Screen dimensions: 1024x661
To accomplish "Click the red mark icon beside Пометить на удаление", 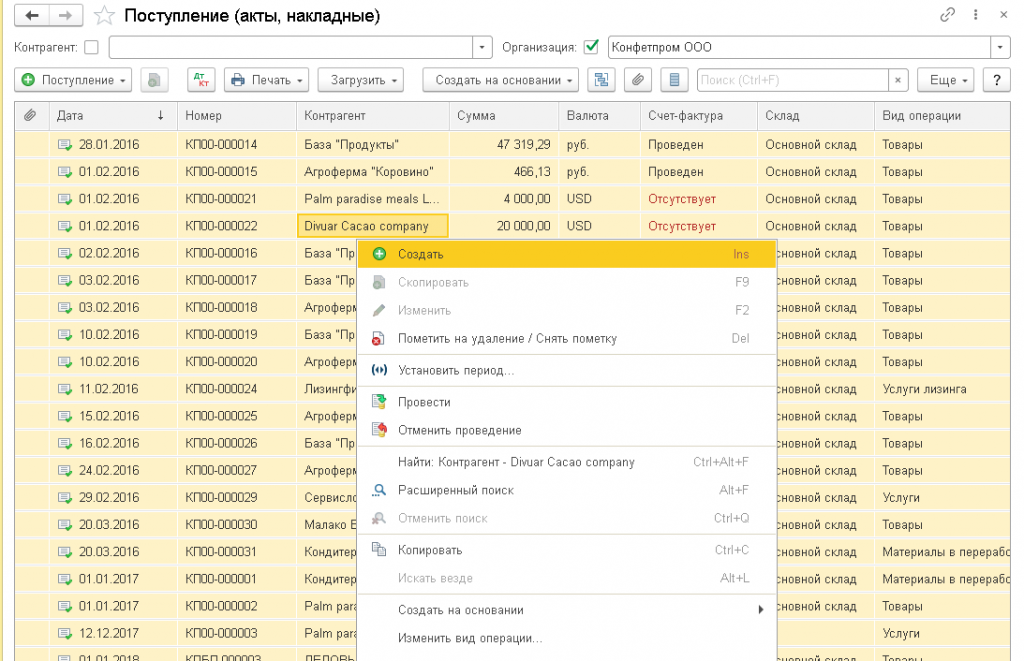I will pos(378,338).
